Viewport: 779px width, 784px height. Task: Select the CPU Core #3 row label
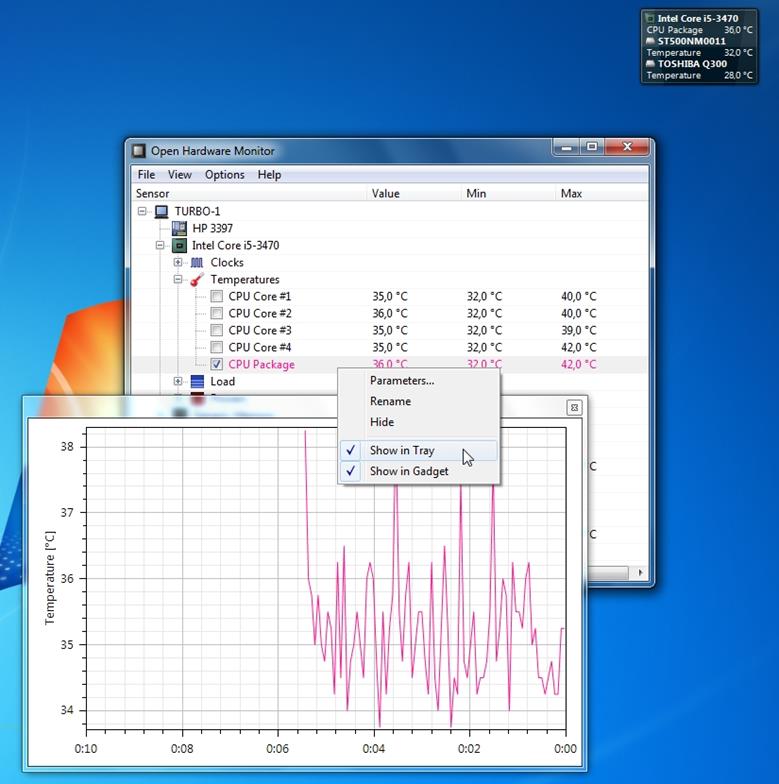click(x=260, y=330)
